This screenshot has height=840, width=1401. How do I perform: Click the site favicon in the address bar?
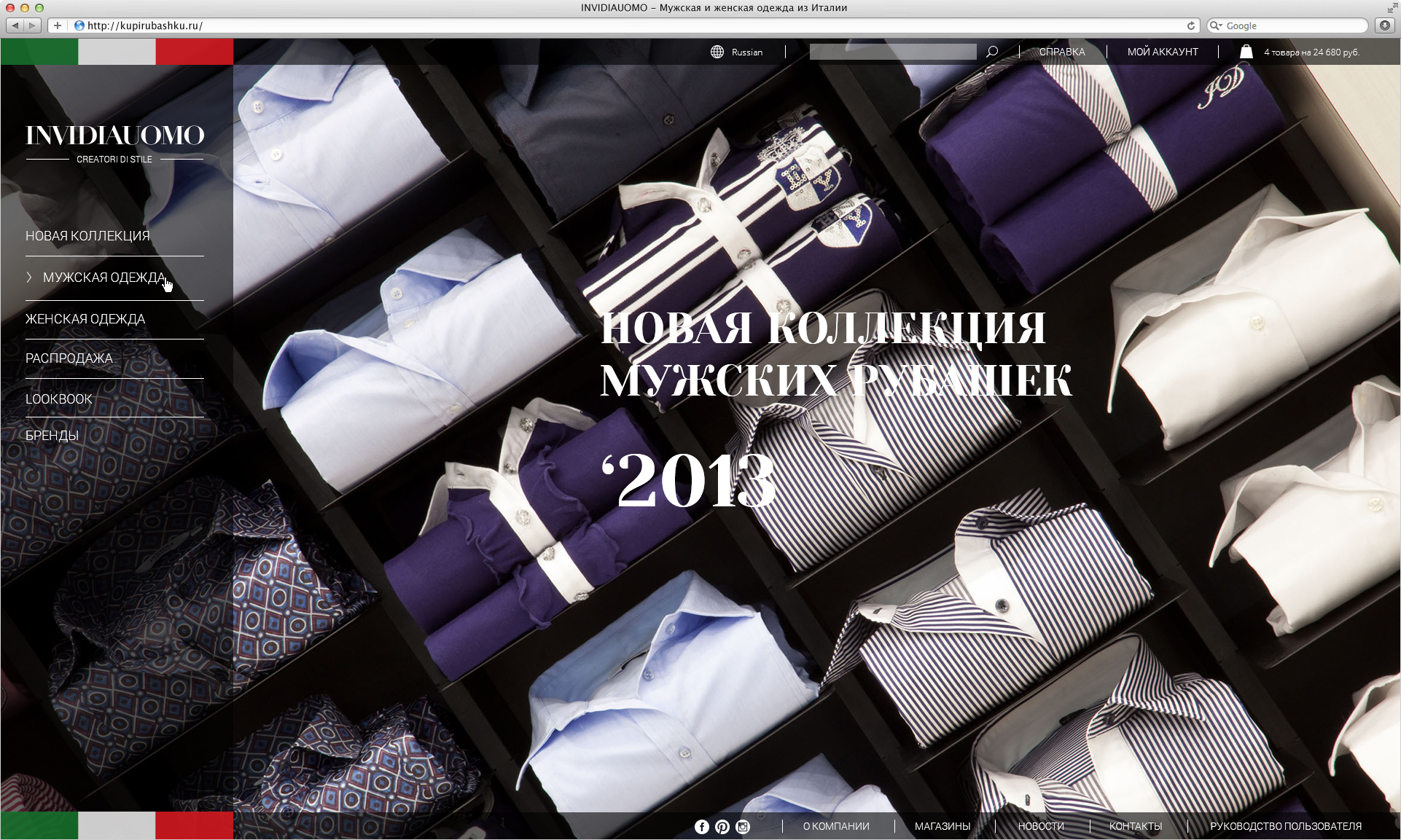[79, 25]
